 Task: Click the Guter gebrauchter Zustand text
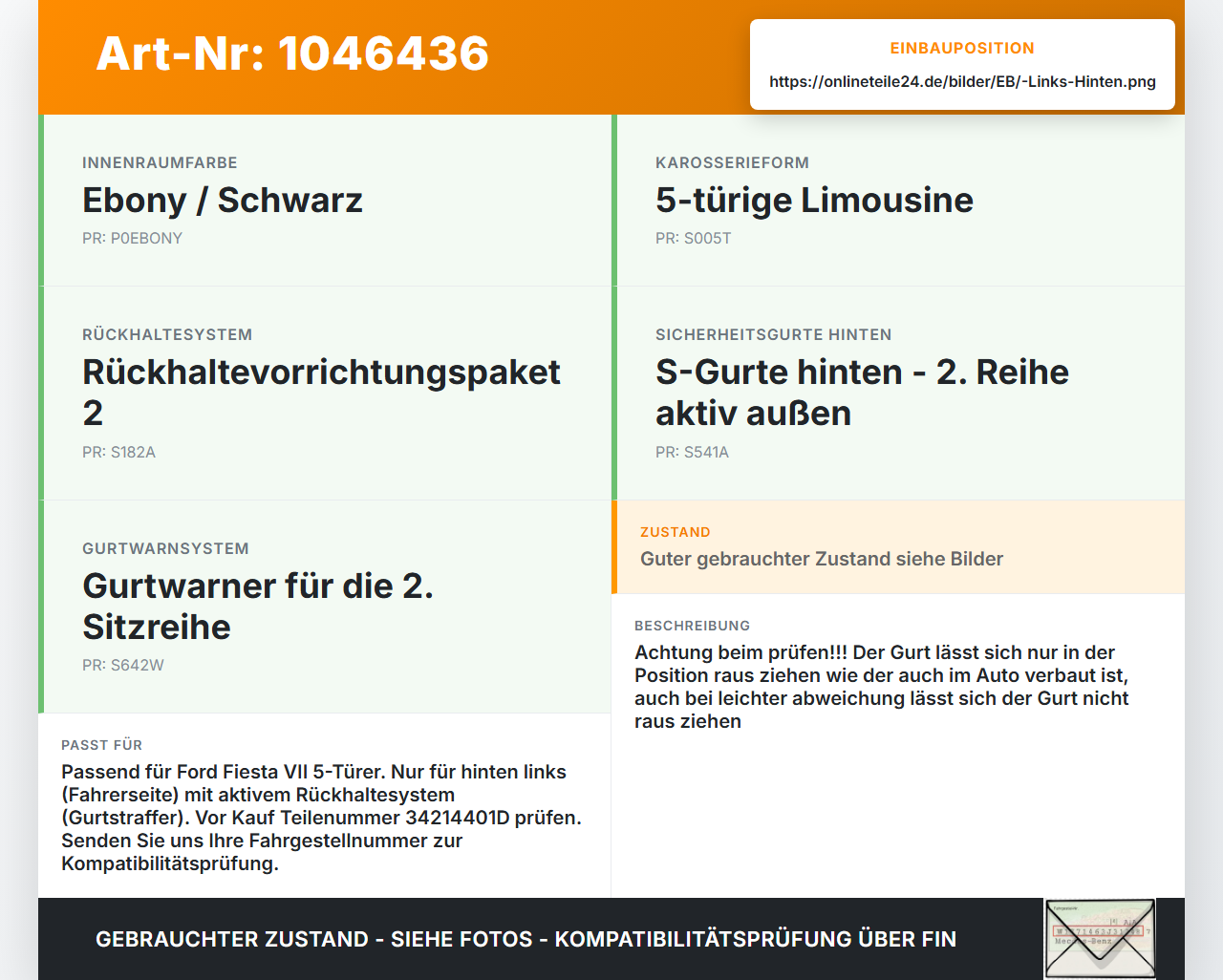[822, 559]
